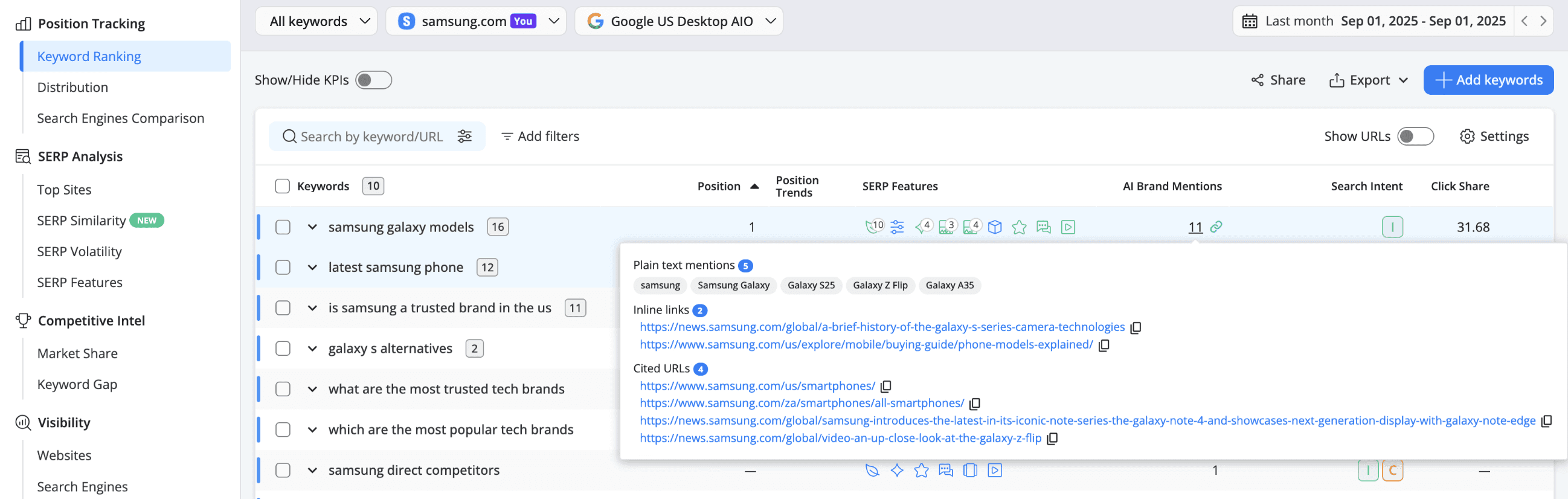Expand the samsung direct competitors row

point(312,471)
